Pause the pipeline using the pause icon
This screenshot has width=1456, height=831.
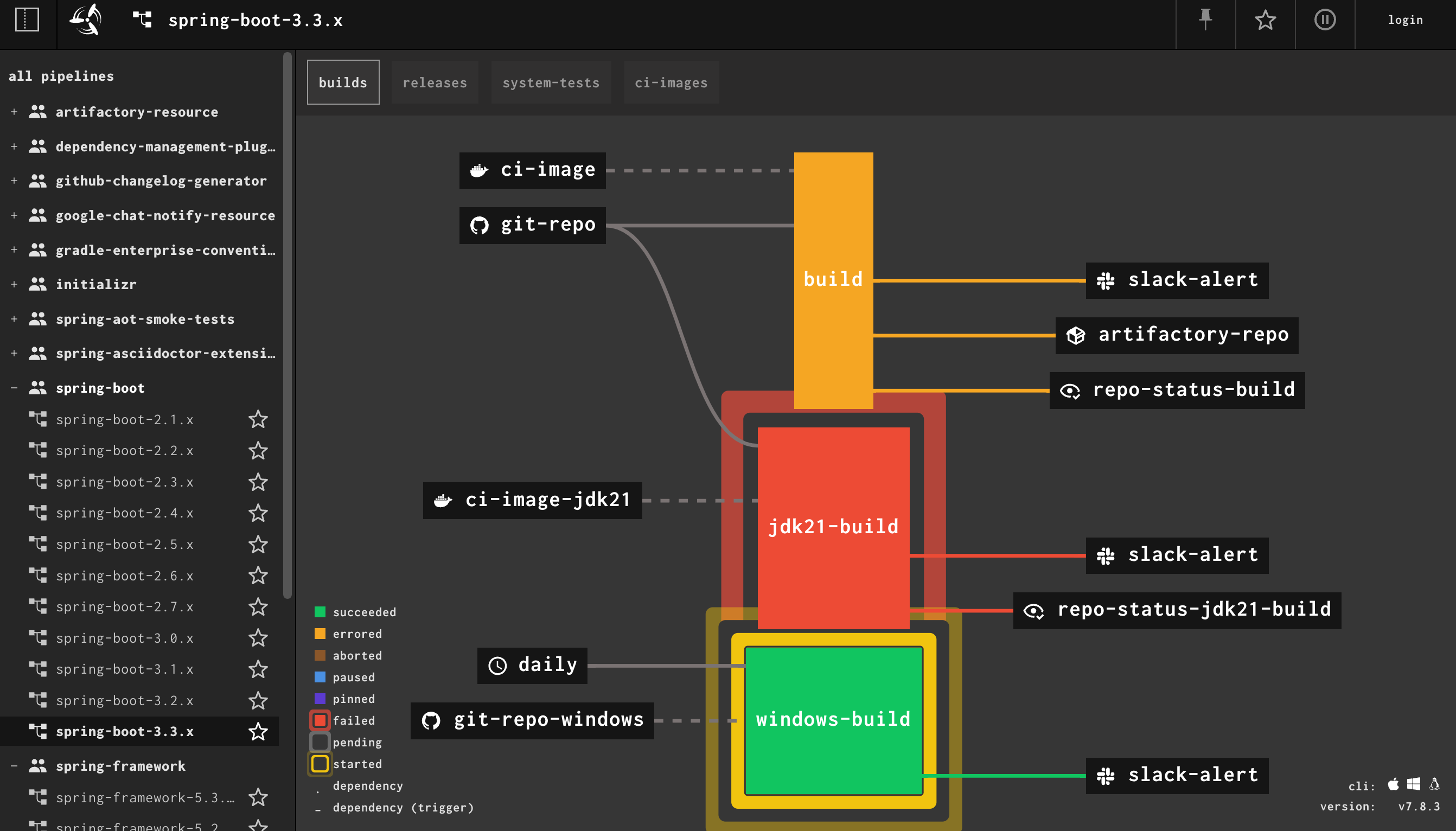click(x=1324, y=21)
